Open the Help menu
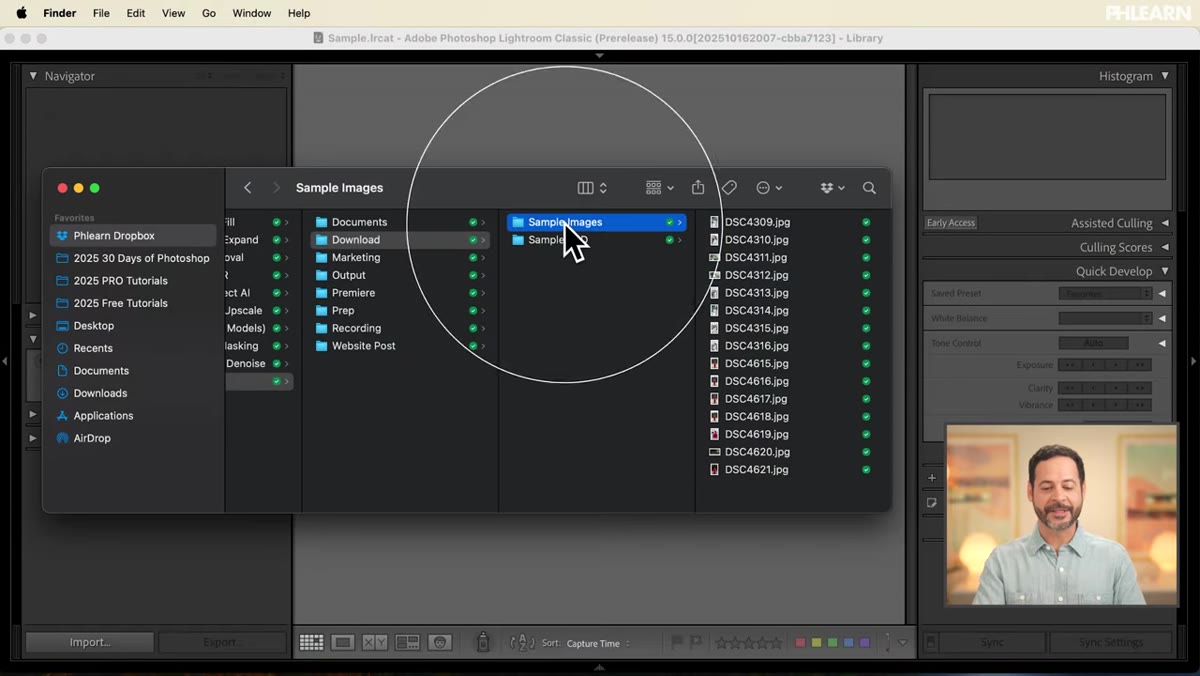1200x676 pixels. pos(299,13)
